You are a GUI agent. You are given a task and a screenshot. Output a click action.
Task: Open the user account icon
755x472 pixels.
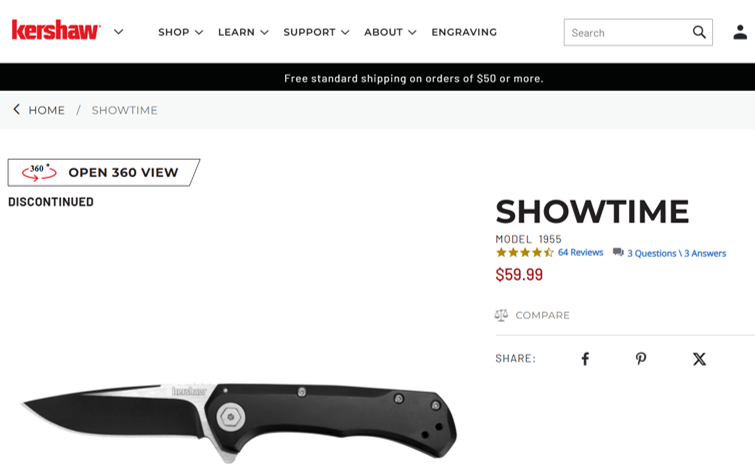pyautogui.click(x=740, y=32)
